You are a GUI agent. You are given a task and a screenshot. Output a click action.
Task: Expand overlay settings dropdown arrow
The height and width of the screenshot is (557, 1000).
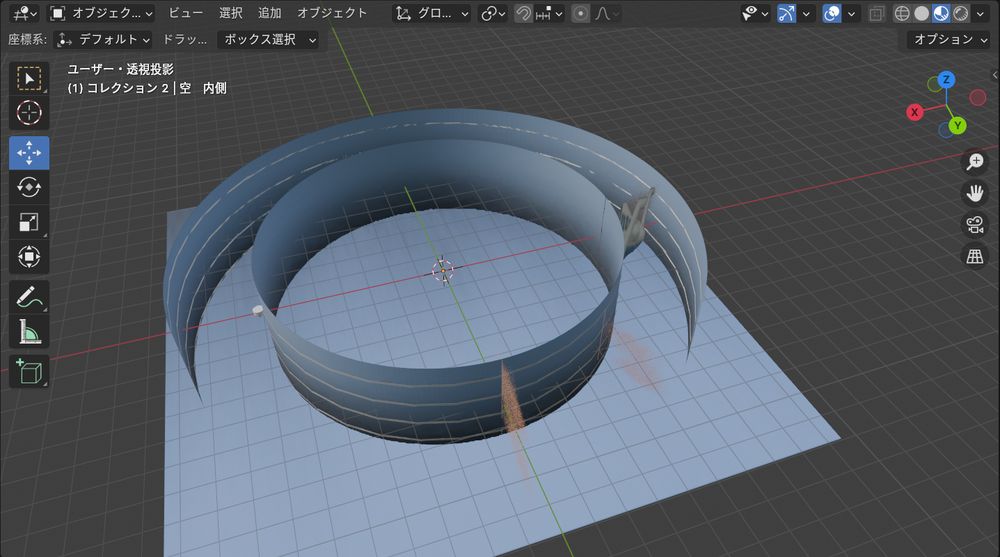(851, 13)
